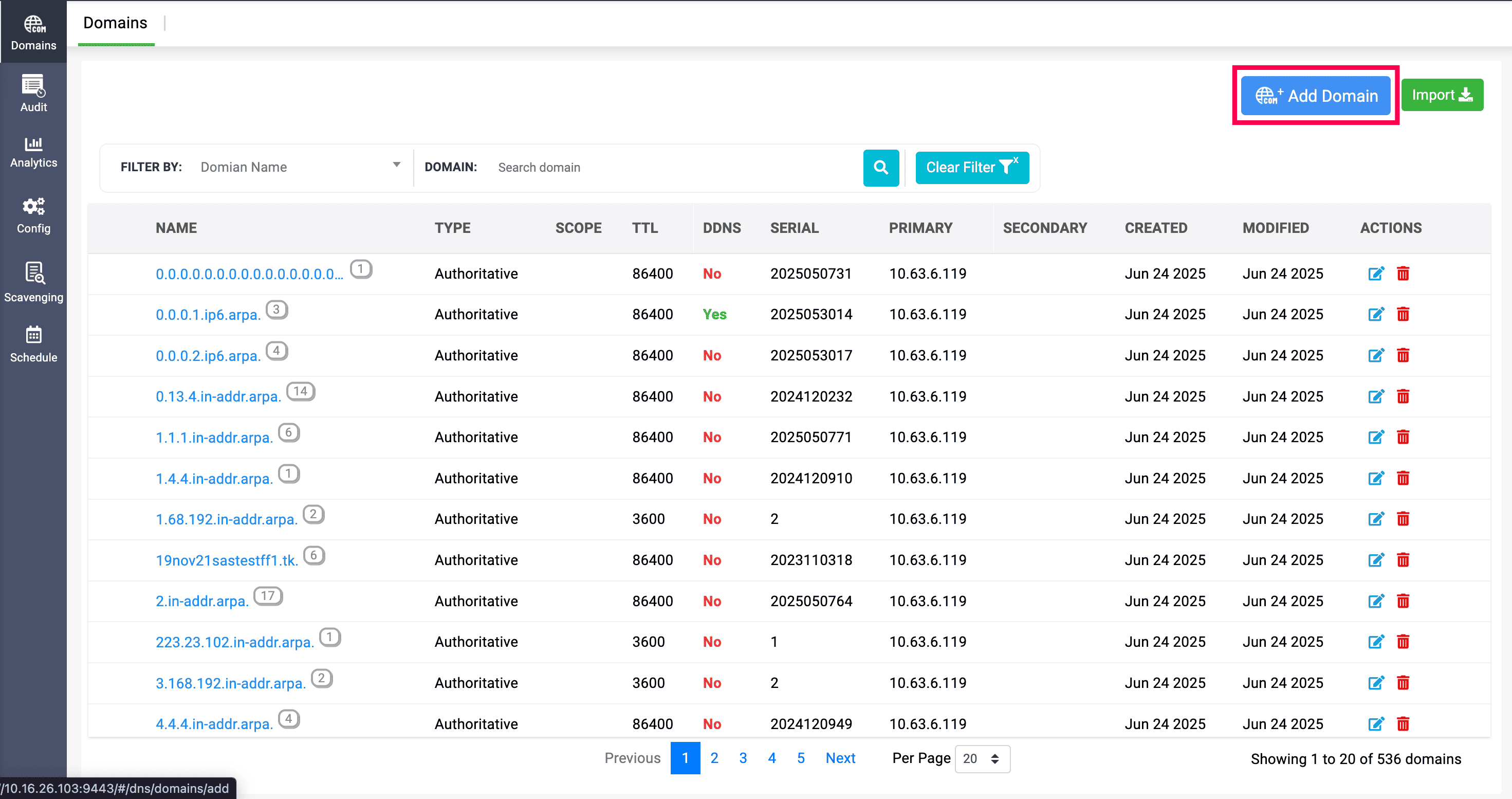The width and height of the screenshot is (1512, 799).
Task: Open the Audit section in sidebar
Action: pyautogui.click(x=33, y=94)
